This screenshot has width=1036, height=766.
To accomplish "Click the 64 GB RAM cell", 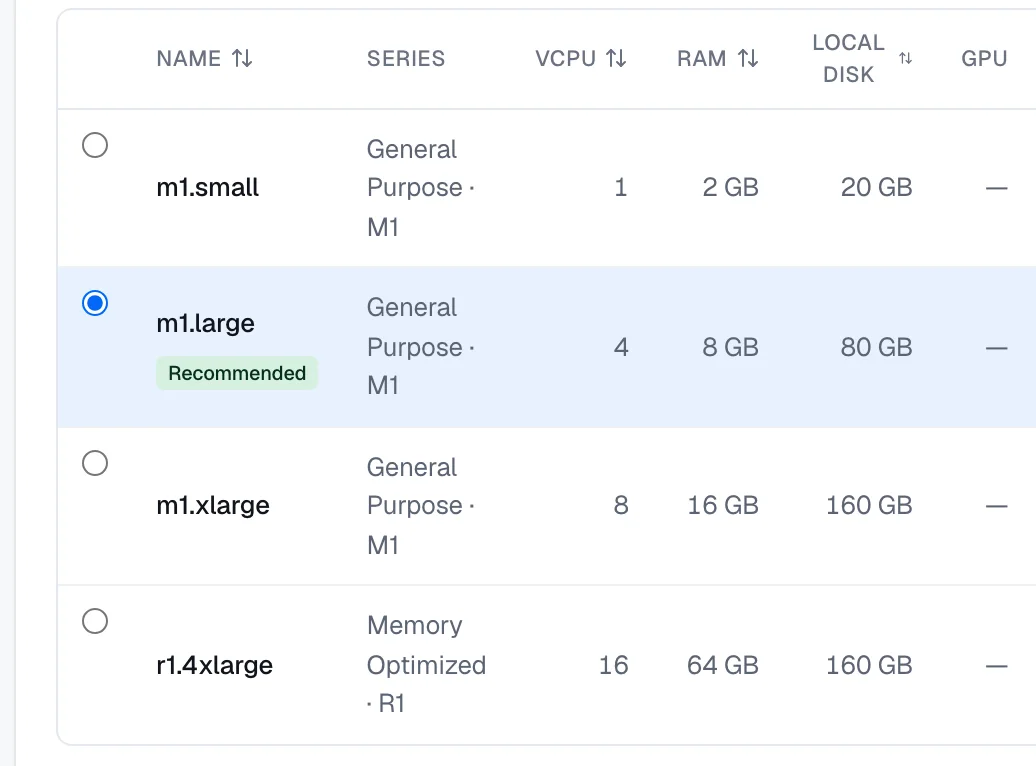I will tap(723, 665).
